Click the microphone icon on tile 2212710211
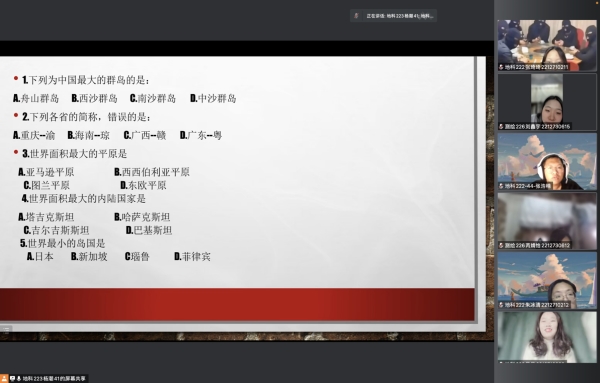Image resolution: width=600 pixels, height=383 pixels. 501,67
